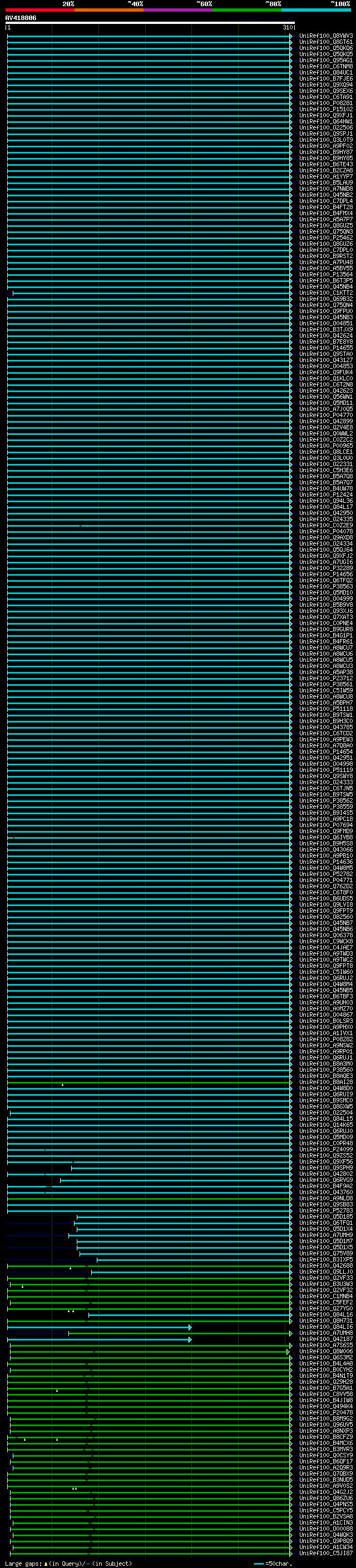Image resolution: width=356 pixels, height=1568 pixels.
Task: Select UniRef100_A7NWD8 hit
Action: coord(325,189)
